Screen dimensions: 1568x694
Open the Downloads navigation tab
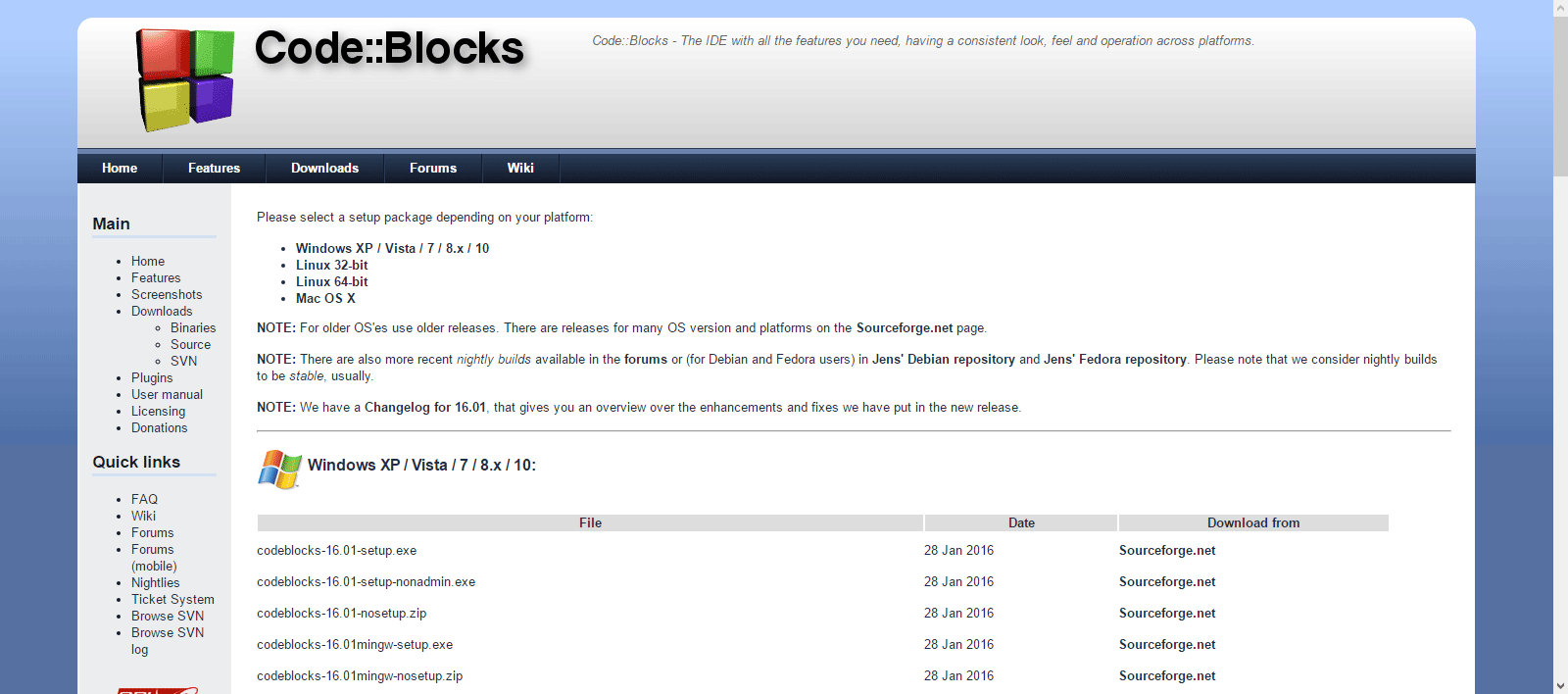[324, 168]
